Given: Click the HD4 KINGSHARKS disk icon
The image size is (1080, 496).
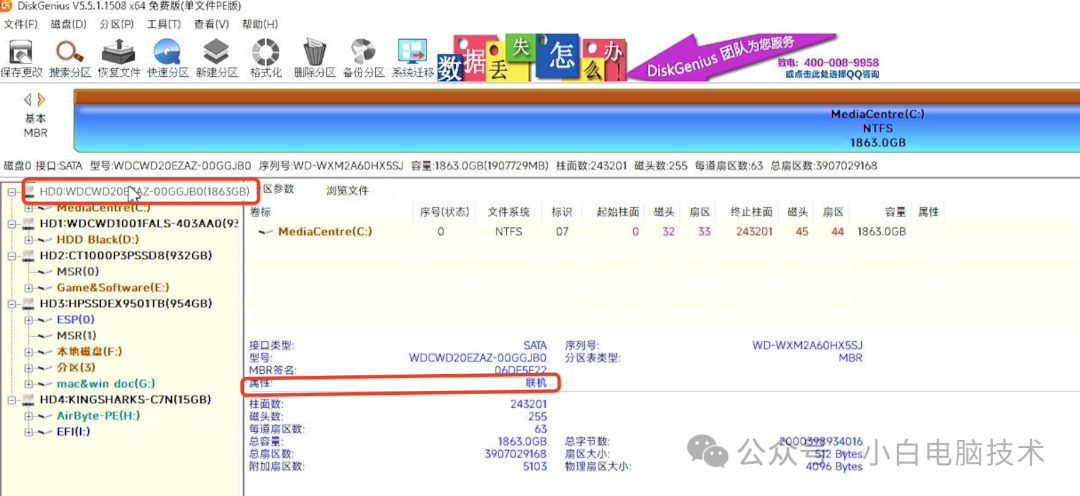Looking at the screenshot, I should click(28, 400).
